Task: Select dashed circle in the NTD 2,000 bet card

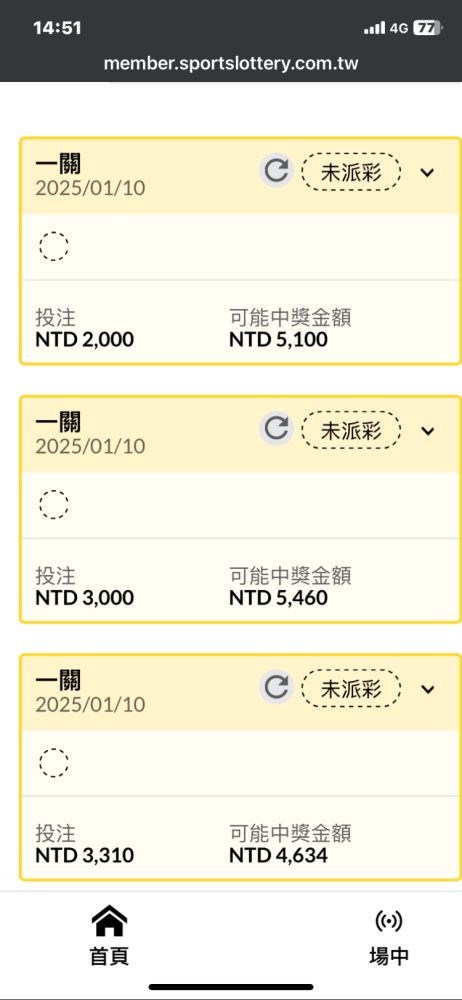Action: tap(54, 246)
